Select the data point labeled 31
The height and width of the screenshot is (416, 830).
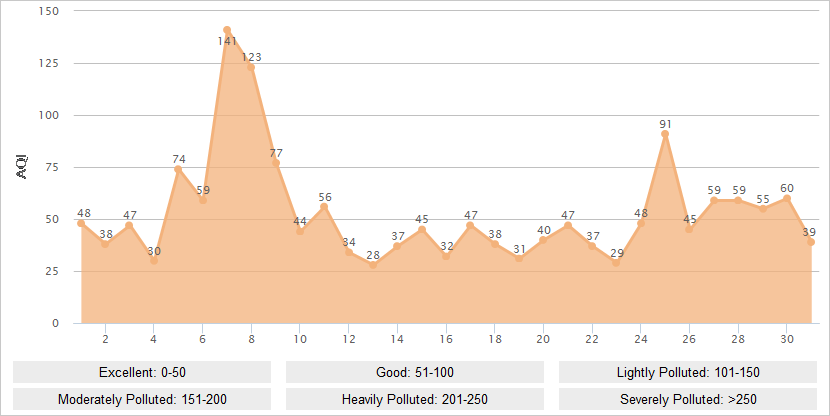tap(519, 258)
